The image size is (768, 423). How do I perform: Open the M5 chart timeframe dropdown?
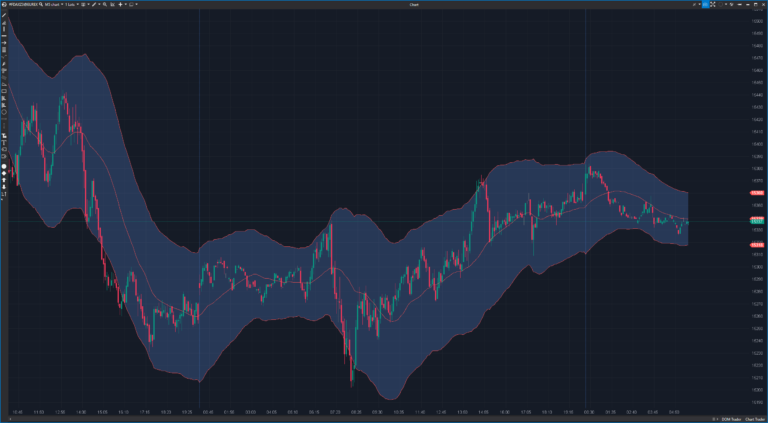pyautogui.click(x=49, y=6)
